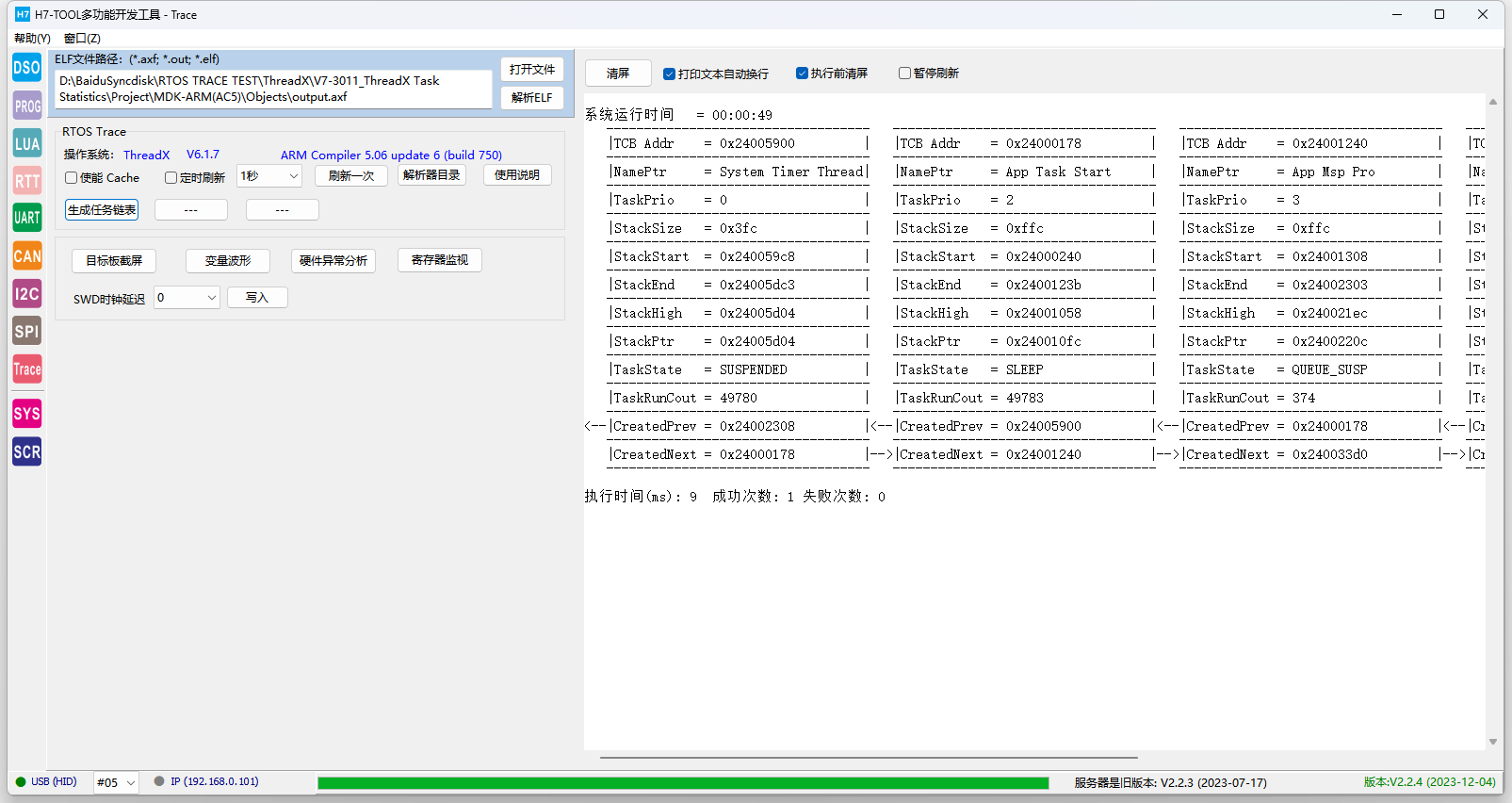Click the App Task Start NamePtr value
This screenshot has width=1512, height=803.
pyautogui.click(x=1058, y=172)
